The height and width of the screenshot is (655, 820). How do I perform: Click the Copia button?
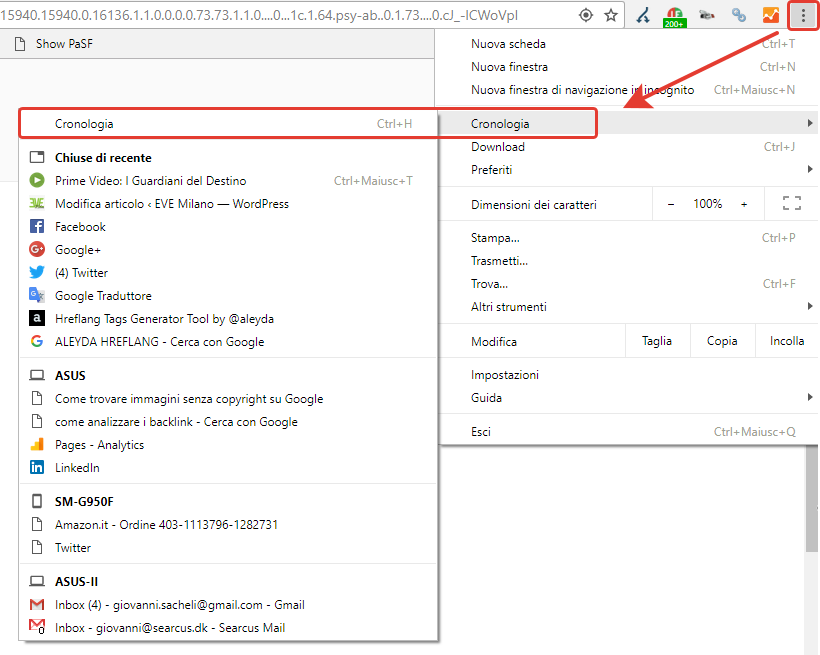[722, 341]
